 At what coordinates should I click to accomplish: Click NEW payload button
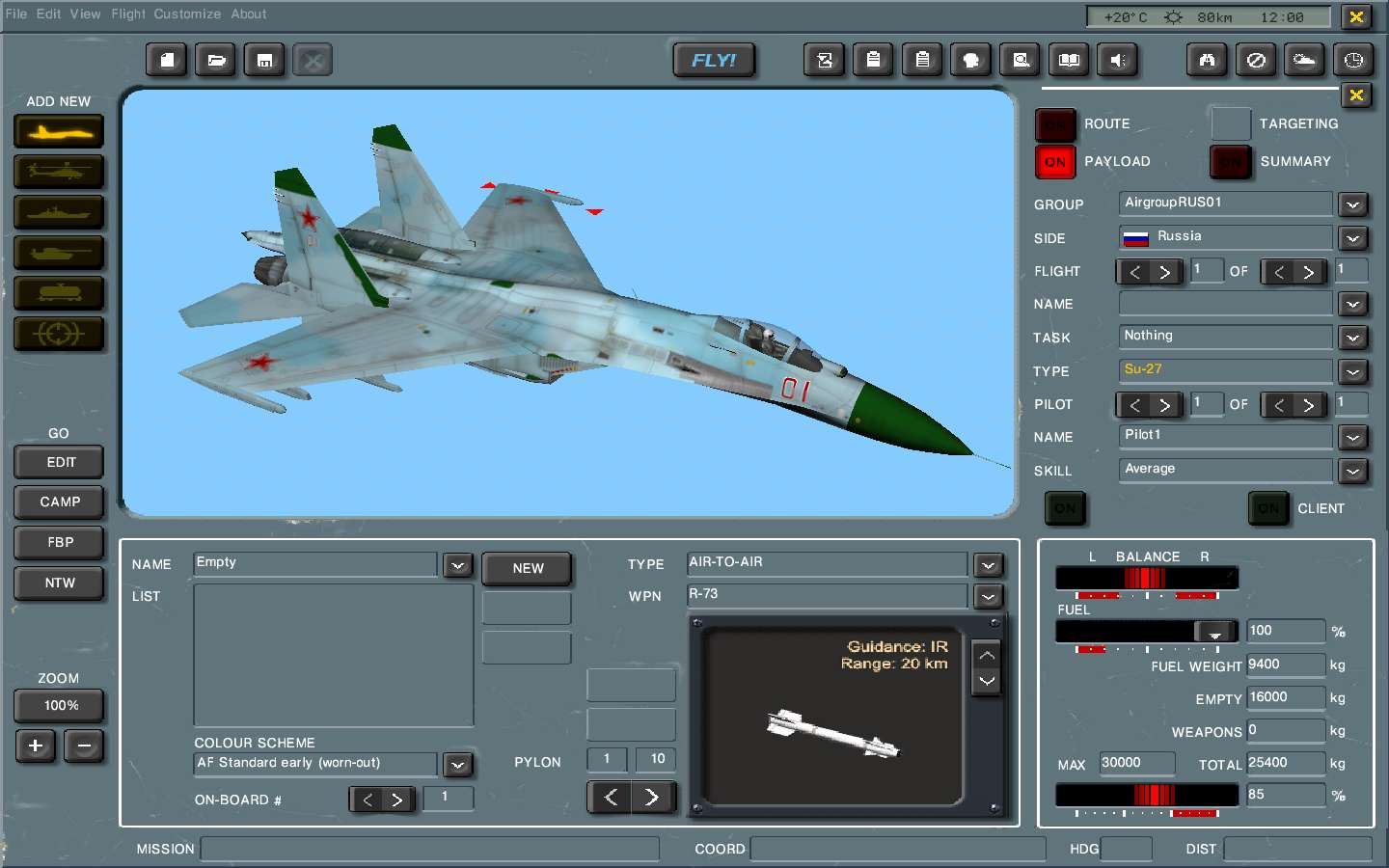[527, 568]
